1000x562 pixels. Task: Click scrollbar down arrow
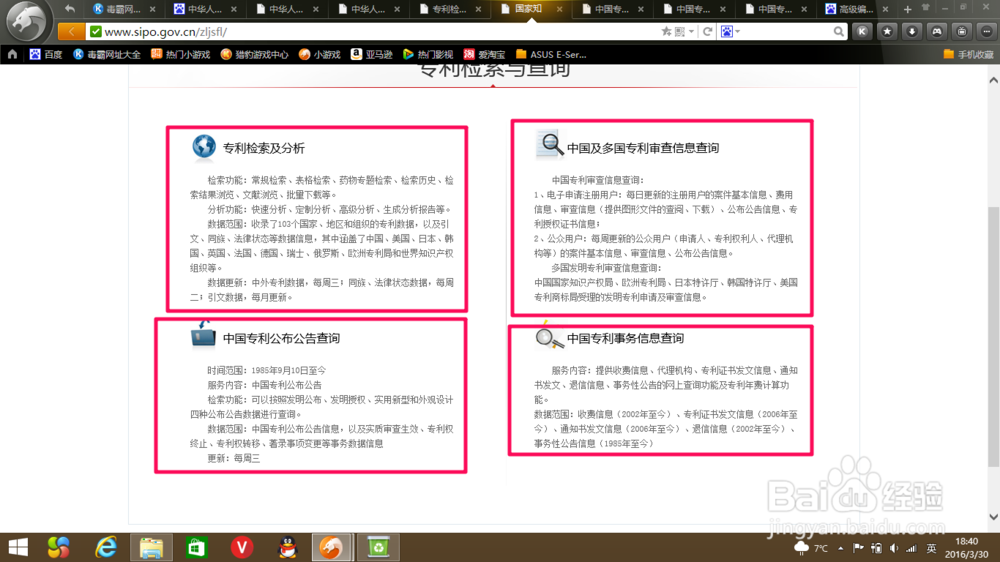pyautogui.click(x=993, y=517)
